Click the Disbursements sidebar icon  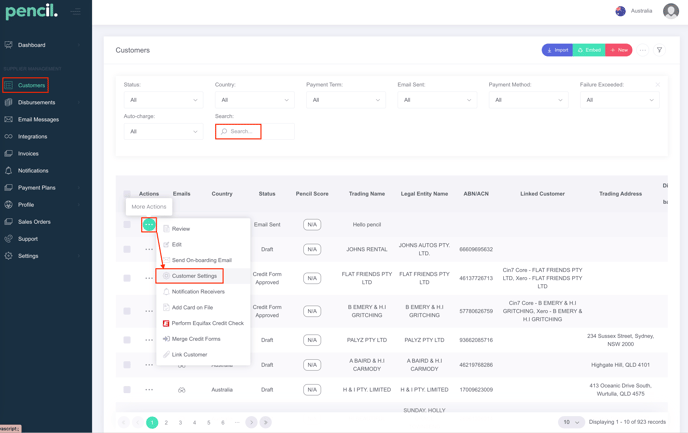[x=9, y=102]
